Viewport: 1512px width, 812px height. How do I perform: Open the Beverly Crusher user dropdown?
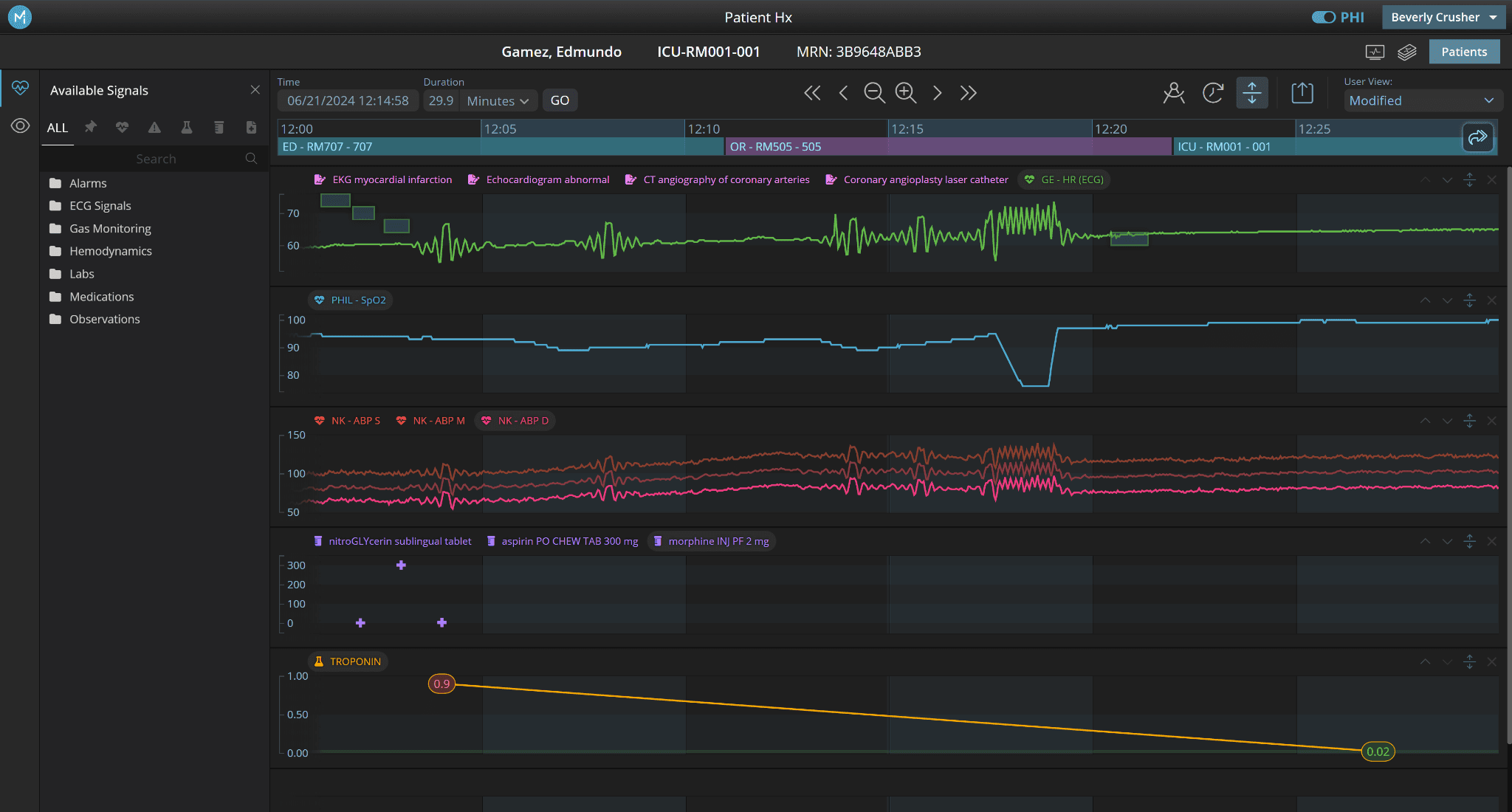1443,17
